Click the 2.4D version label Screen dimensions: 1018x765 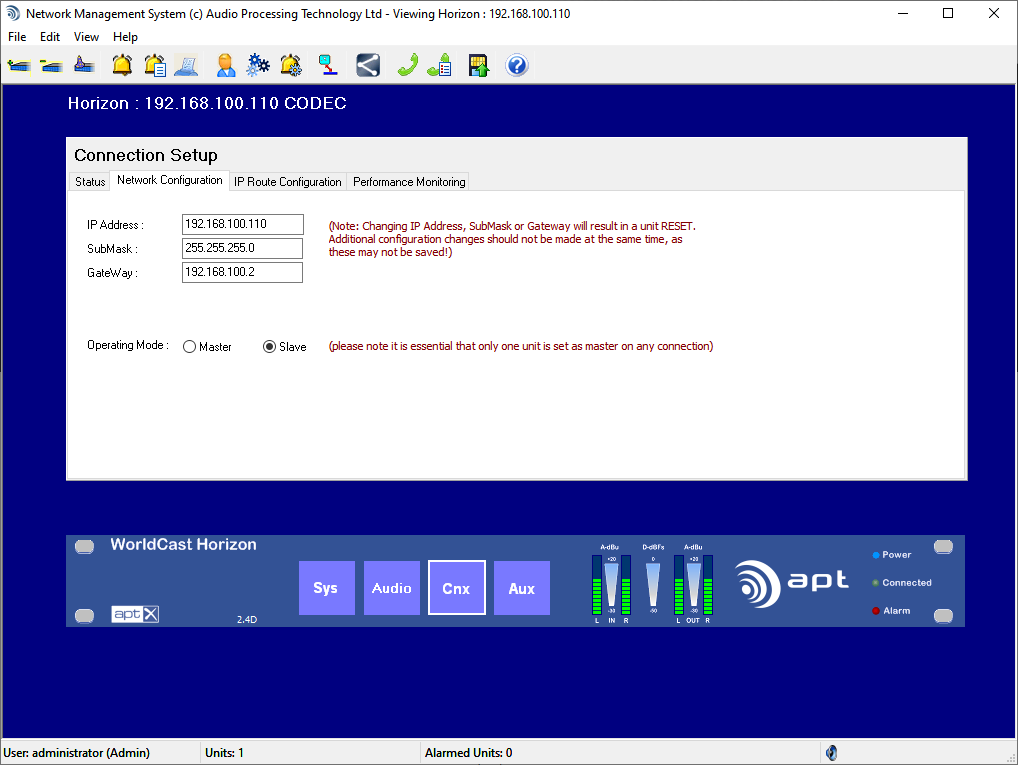click(247, 620)
